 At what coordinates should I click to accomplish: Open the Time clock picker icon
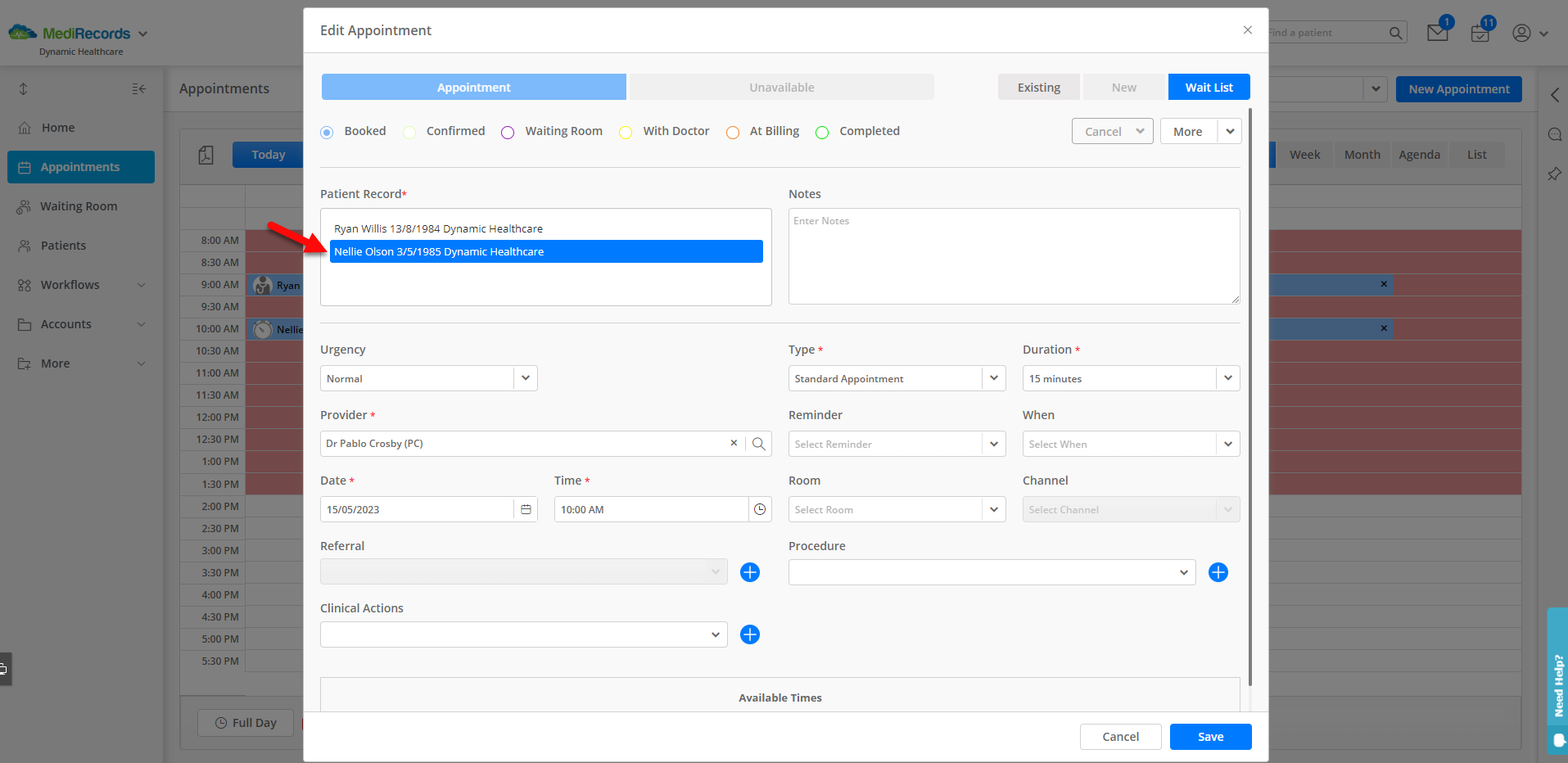pyautogui.click(x=760, y=509)
